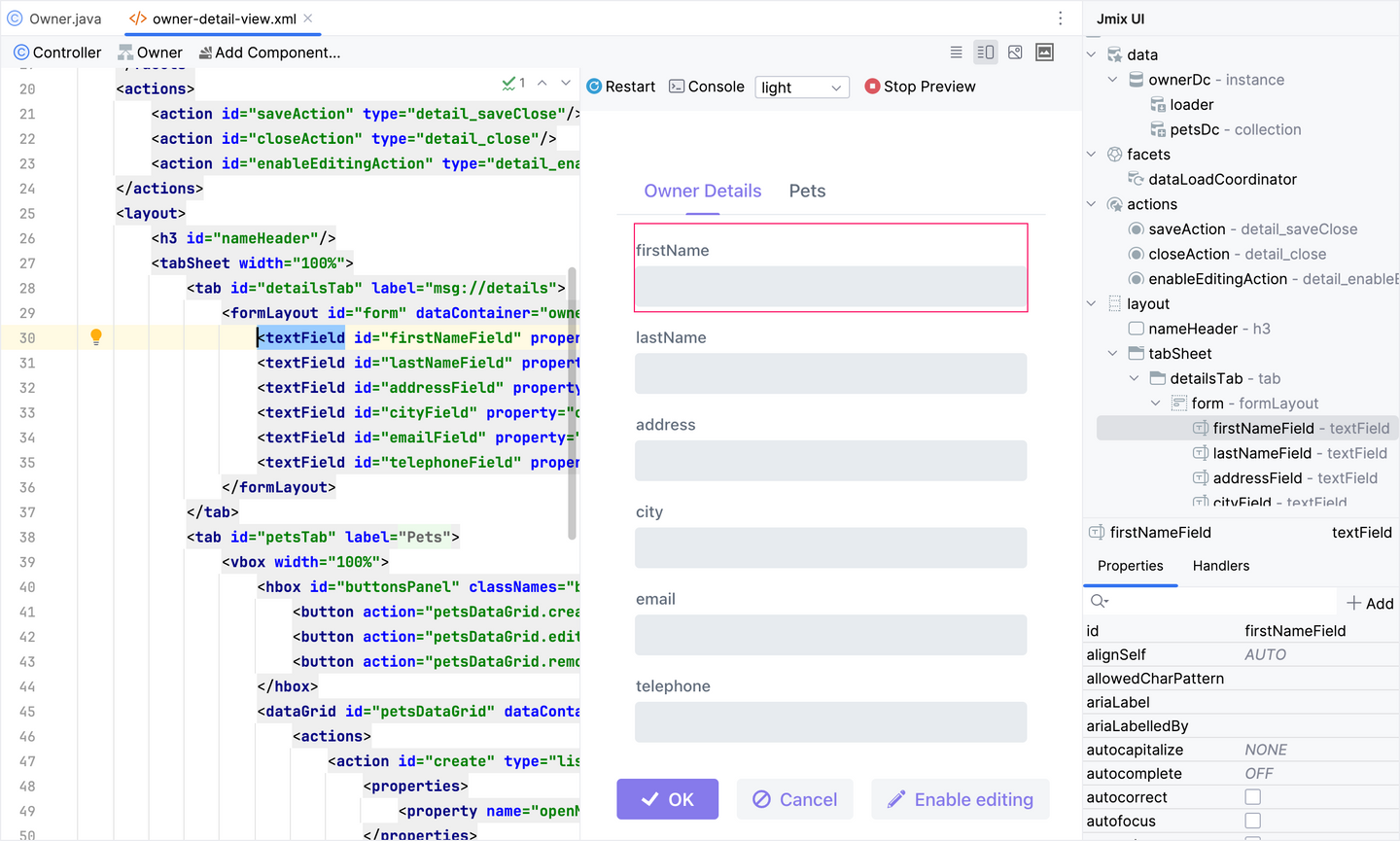Collapse the data node in Jmix UI tree
This screenshot has width=1400, height=841.
tap(1091, 54)
